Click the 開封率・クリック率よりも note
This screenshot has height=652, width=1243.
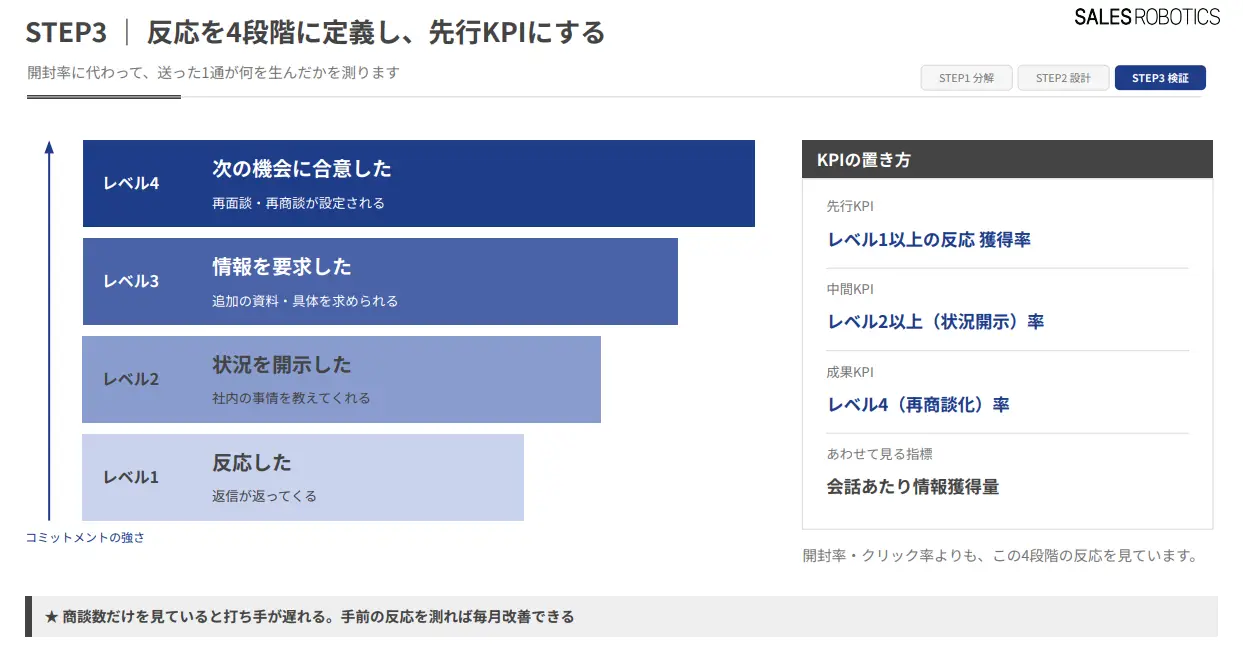[1000, 556]
